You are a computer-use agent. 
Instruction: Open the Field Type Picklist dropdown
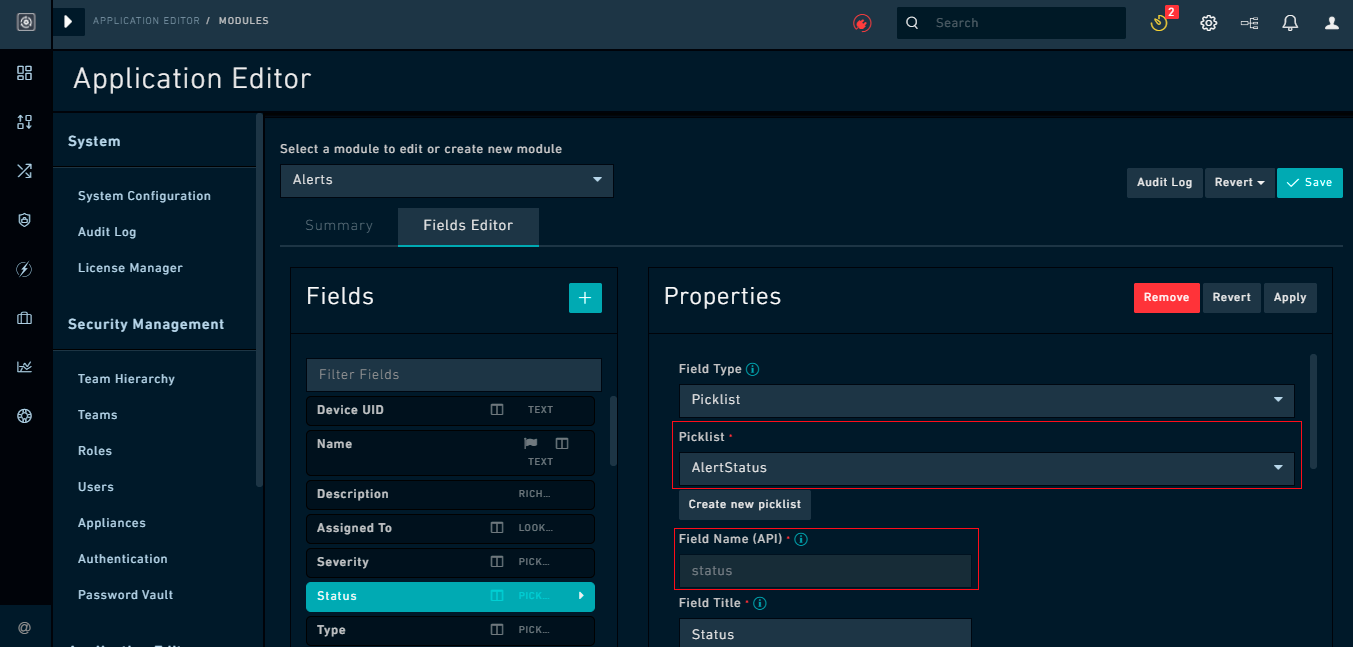click(x=985, y=400)
